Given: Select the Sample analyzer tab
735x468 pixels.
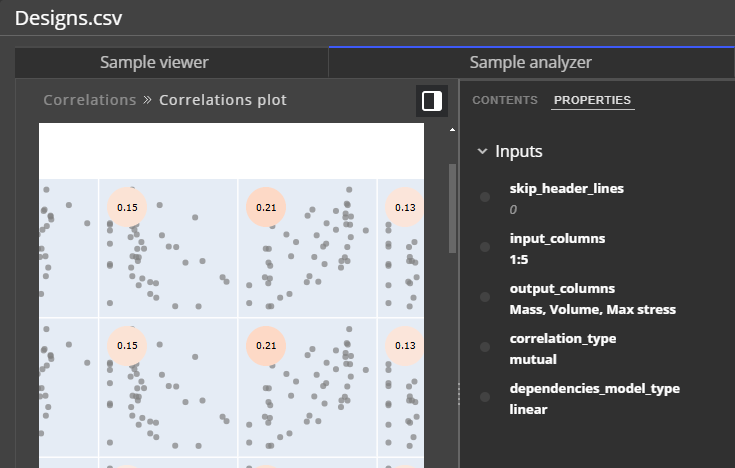Looking at the screenshot, I should (531, 62).
